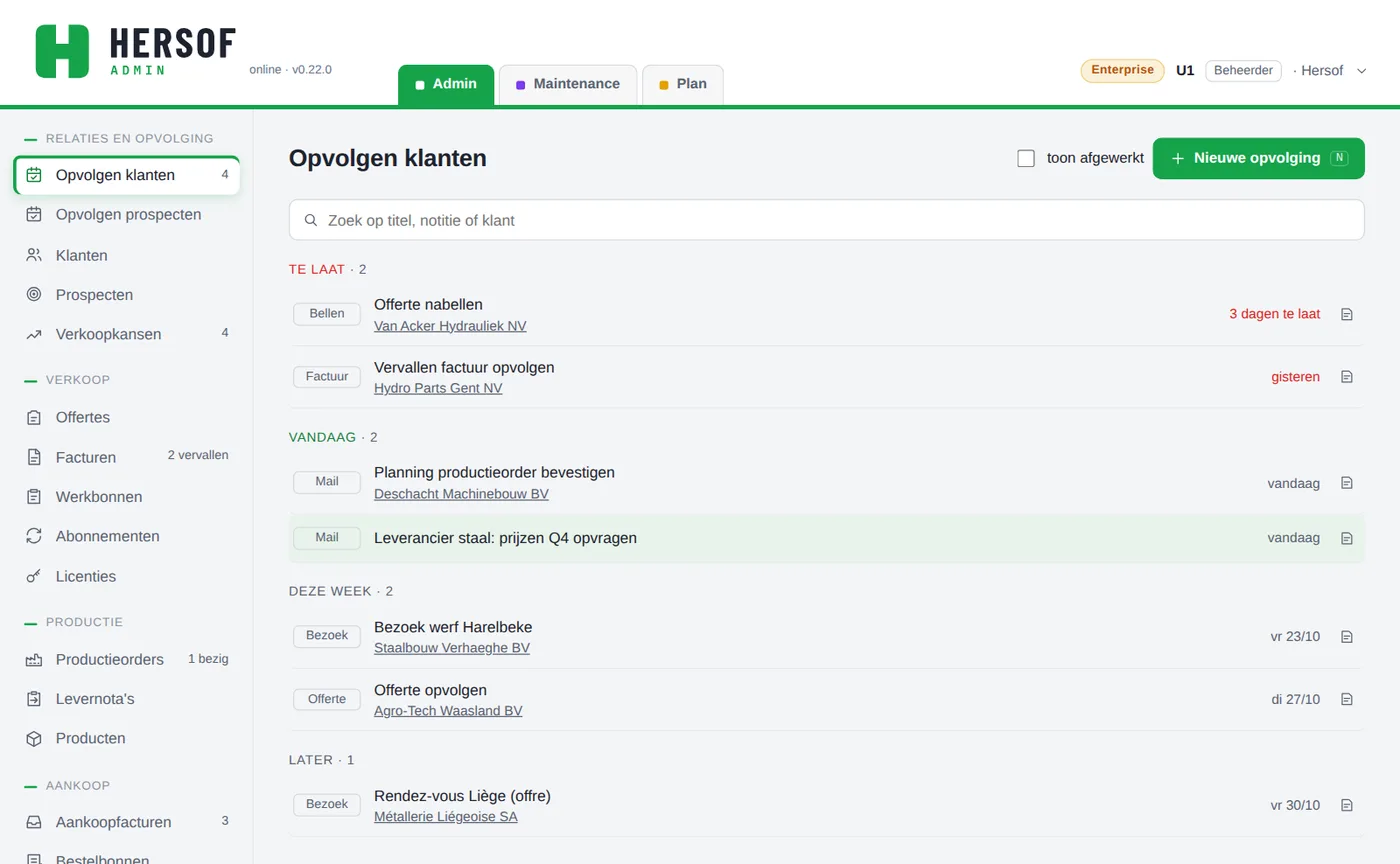Select the Leverancier staal prijzen Q4 row
The width and height of the screenshot is (1400, 864).
tap(826, 538)
